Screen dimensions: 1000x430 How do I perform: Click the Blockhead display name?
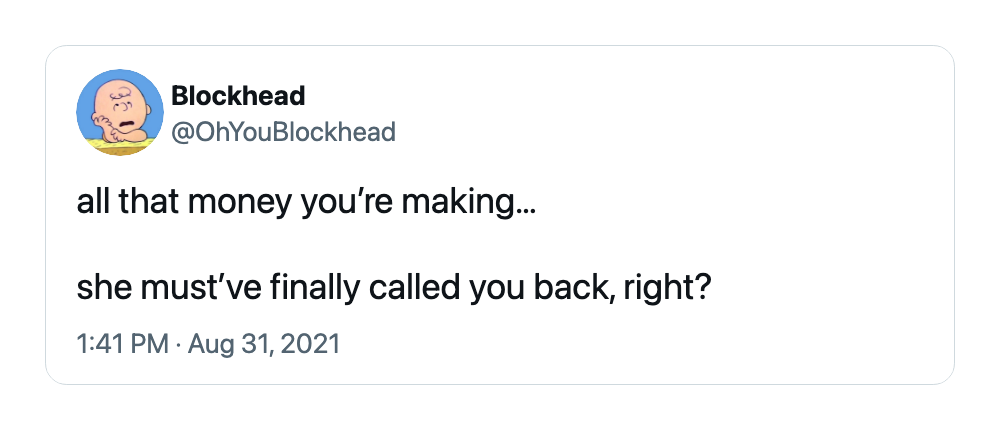point(238,96)
